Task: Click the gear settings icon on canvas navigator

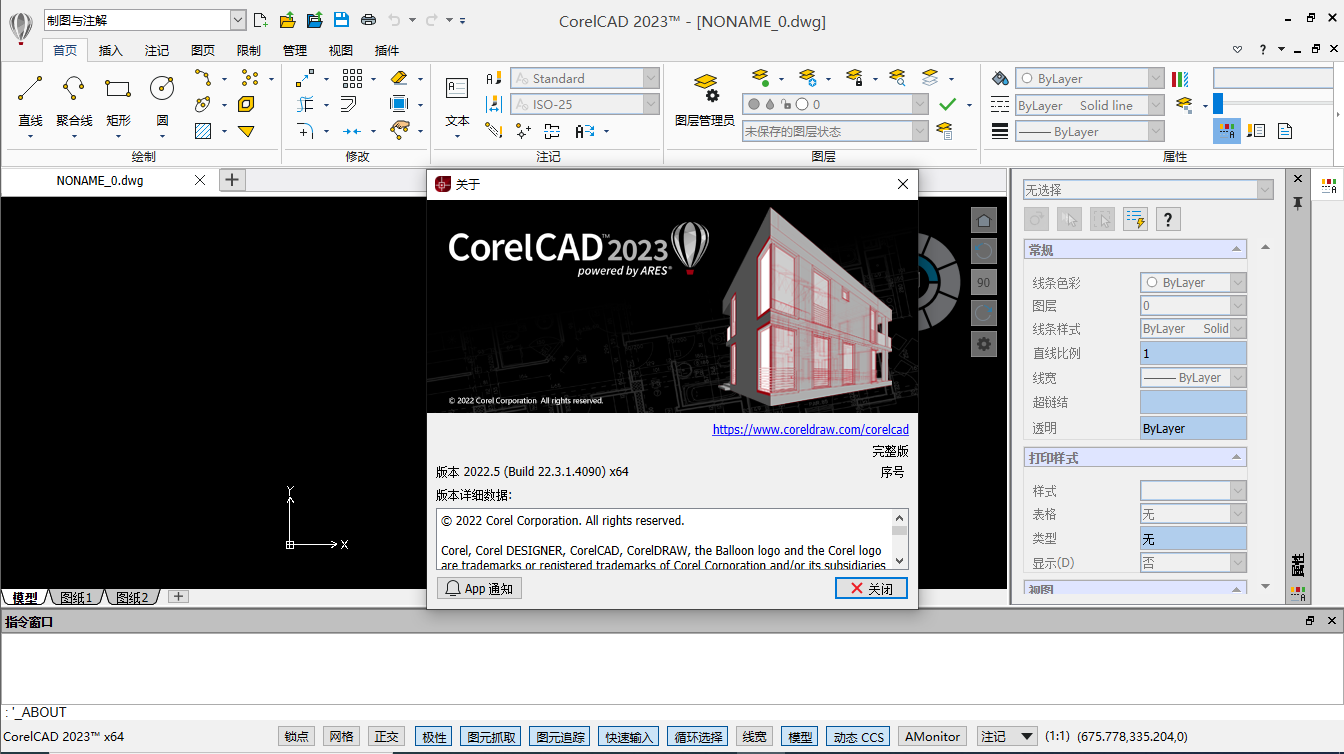Action: tap(984, 344)
